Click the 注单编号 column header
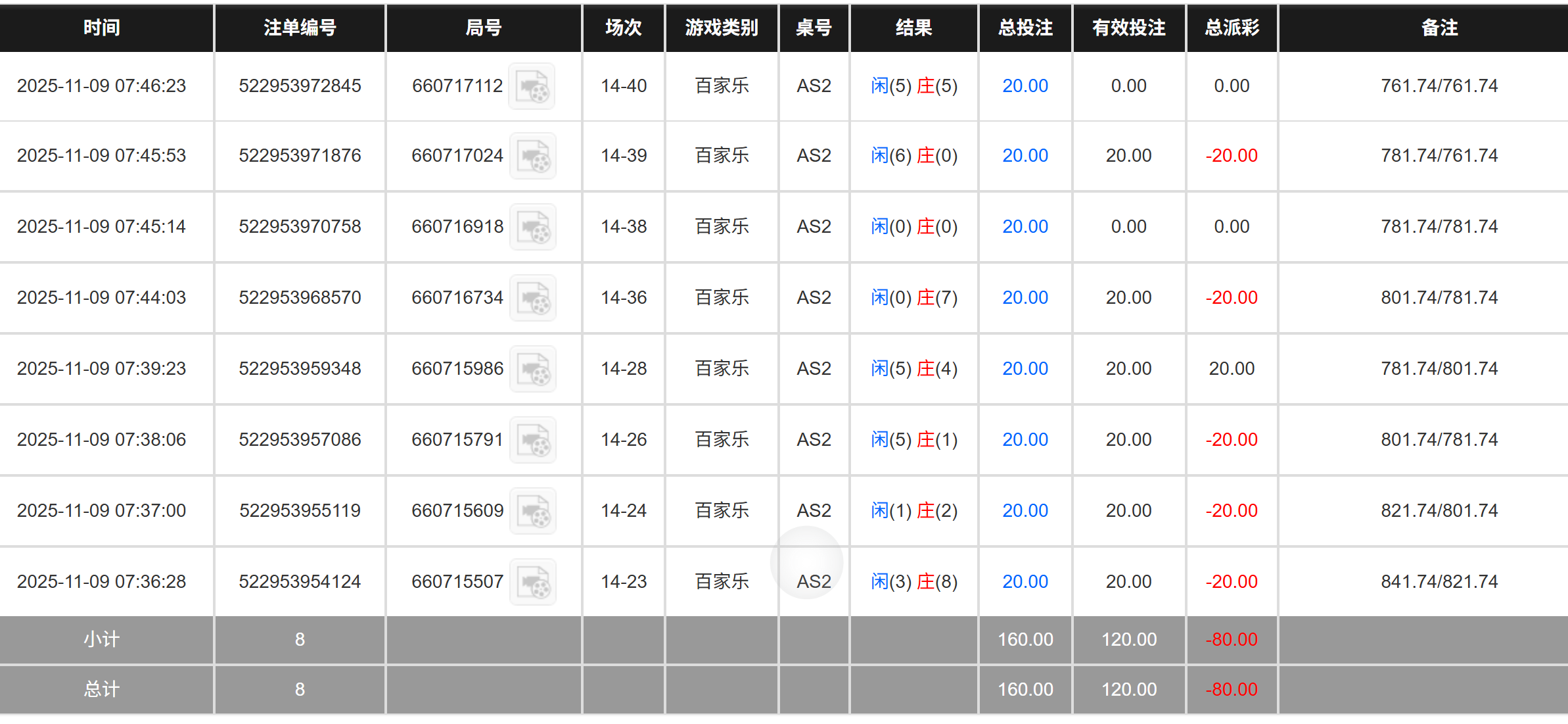 tap(299, 28)
